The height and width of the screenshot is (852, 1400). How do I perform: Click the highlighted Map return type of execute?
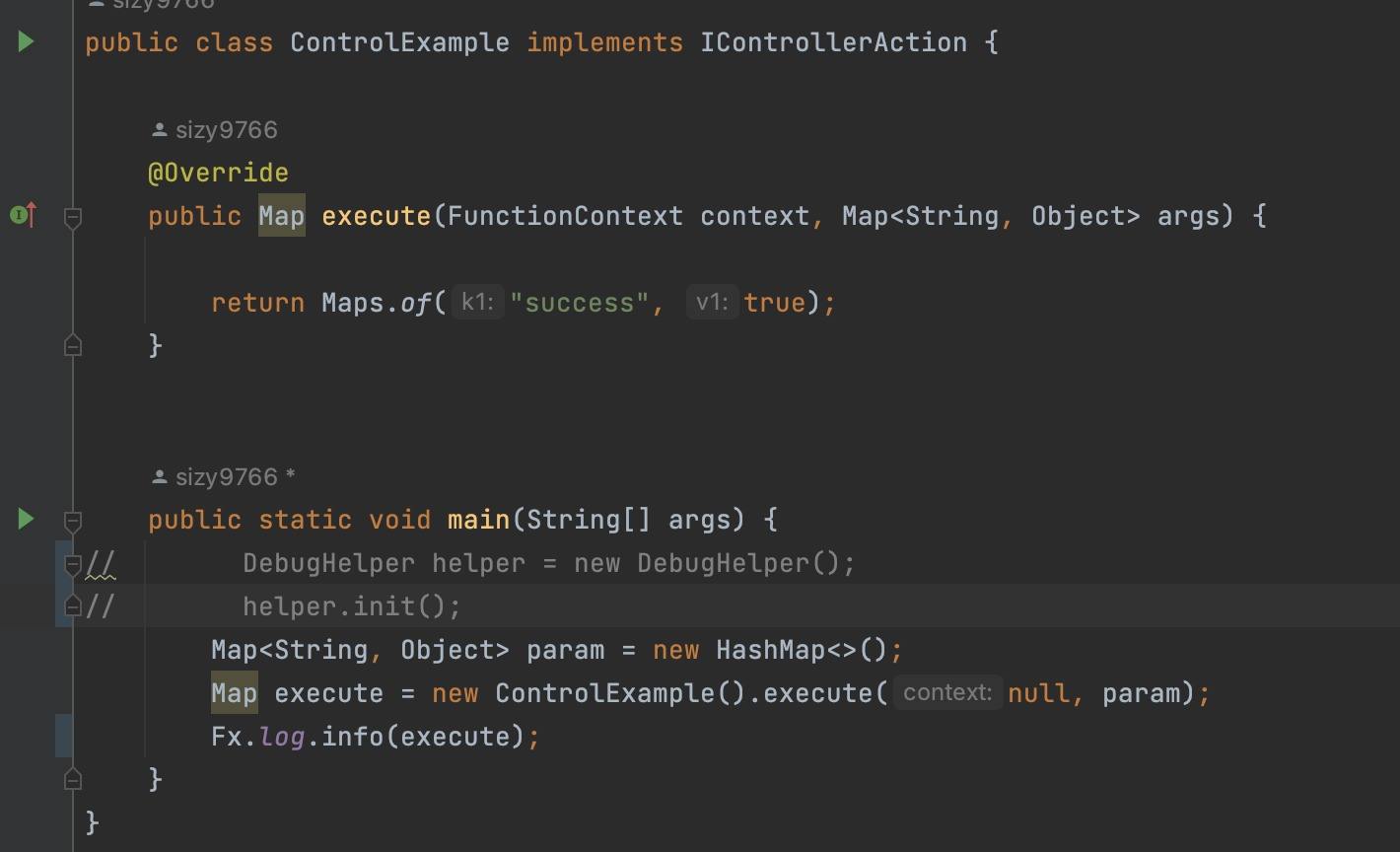point(282,216)
